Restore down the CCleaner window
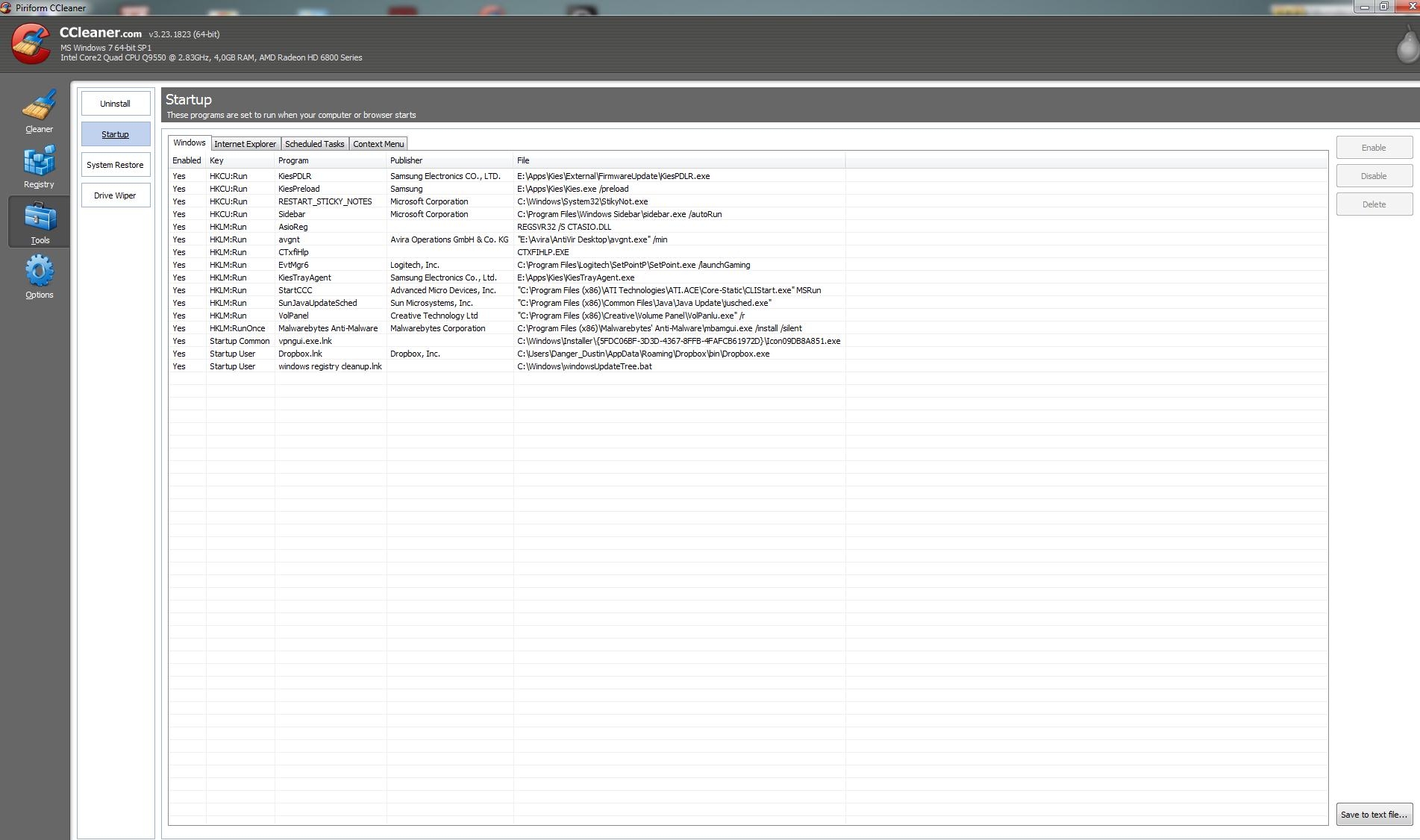 click(1383, 7)
